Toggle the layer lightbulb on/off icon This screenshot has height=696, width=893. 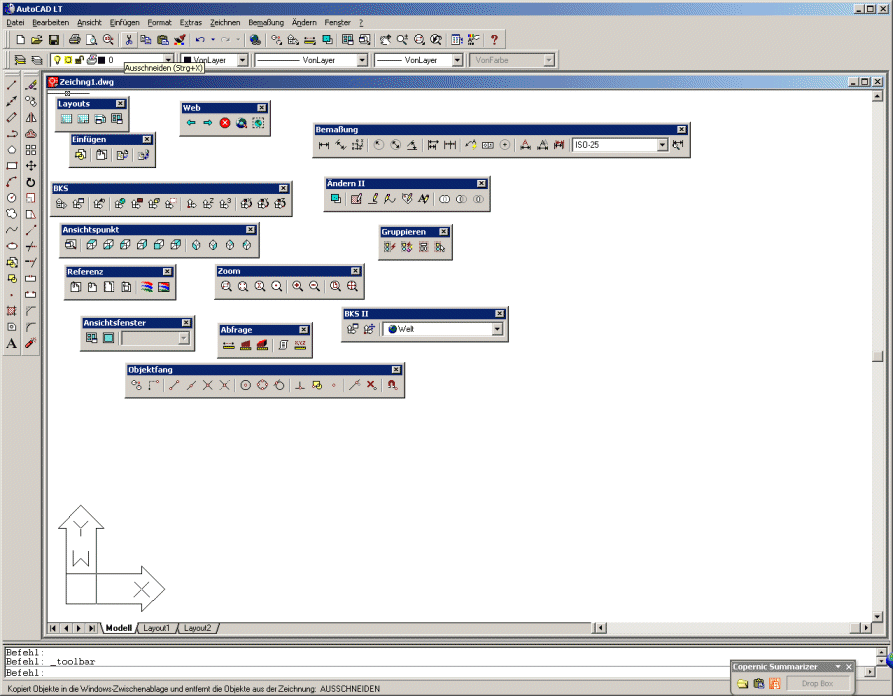point(57,60)
